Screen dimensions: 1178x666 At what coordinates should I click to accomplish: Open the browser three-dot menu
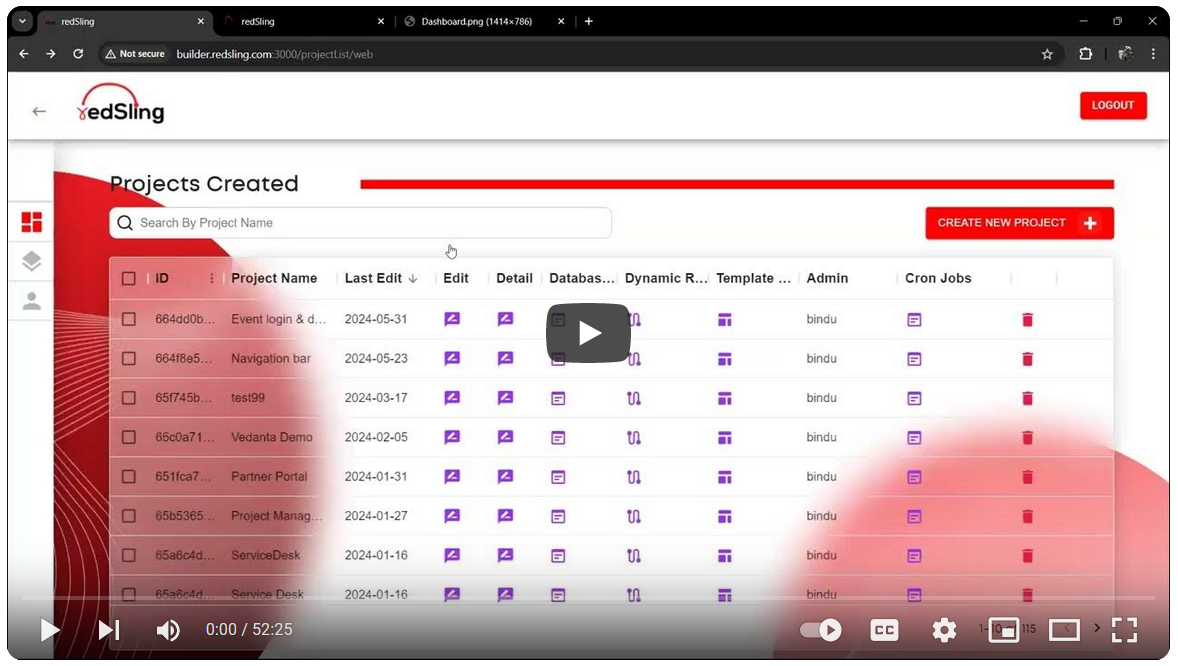[1153, 54]
